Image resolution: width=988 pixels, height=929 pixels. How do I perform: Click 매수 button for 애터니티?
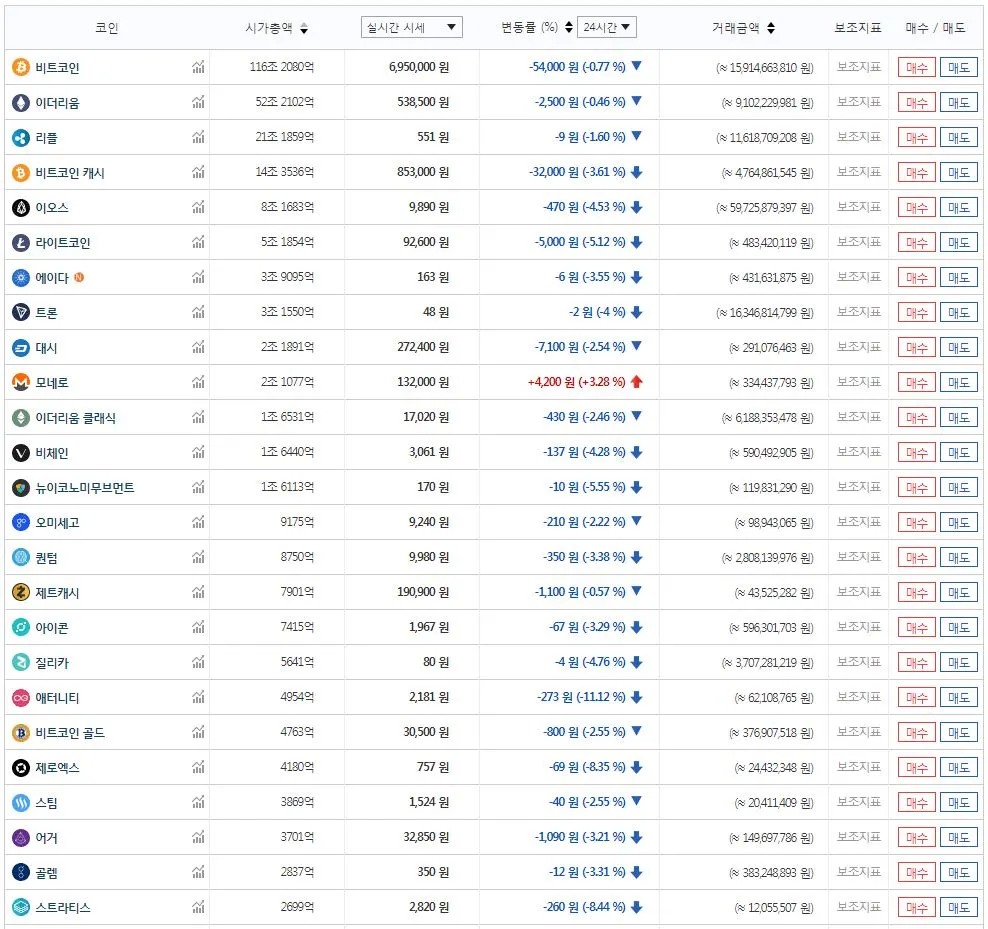click(x=916, y=698)
